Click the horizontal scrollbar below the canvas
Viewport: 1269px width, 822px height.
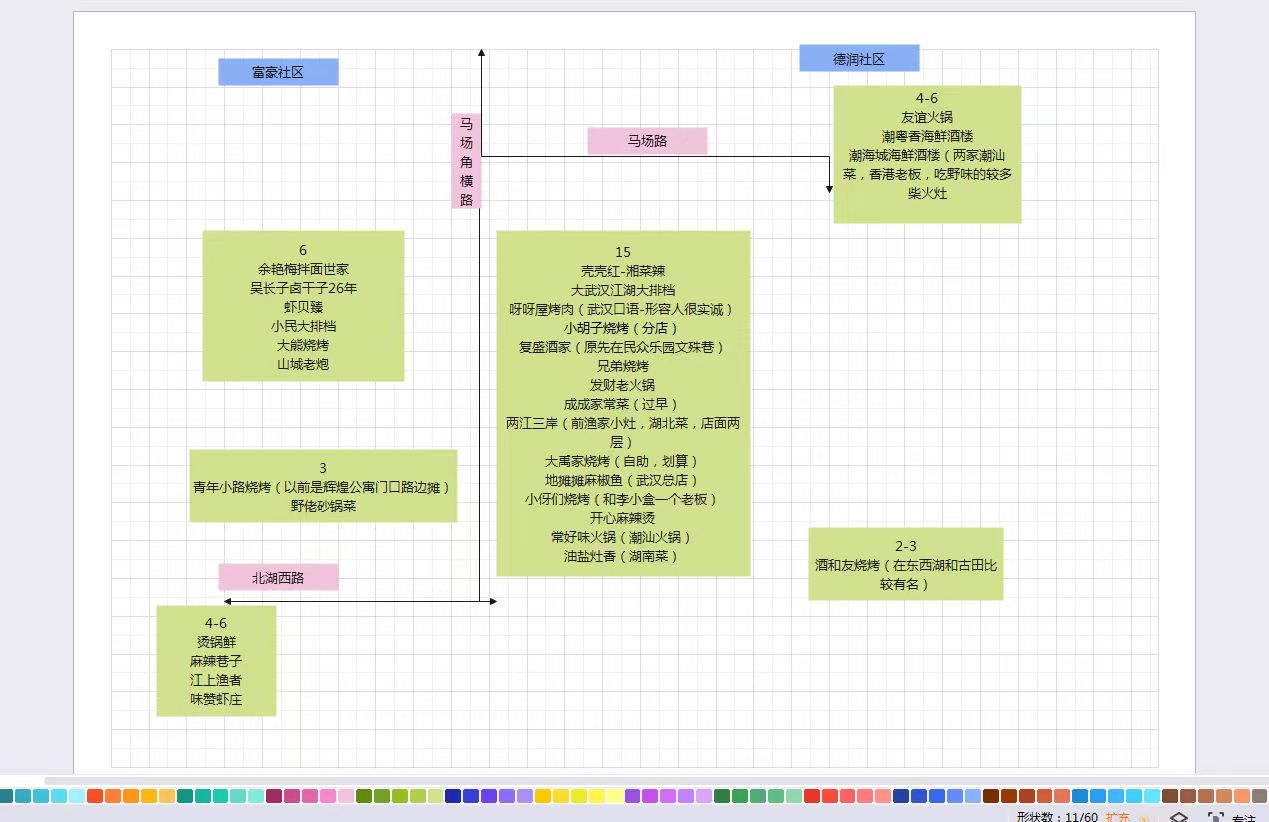point(600,780)
